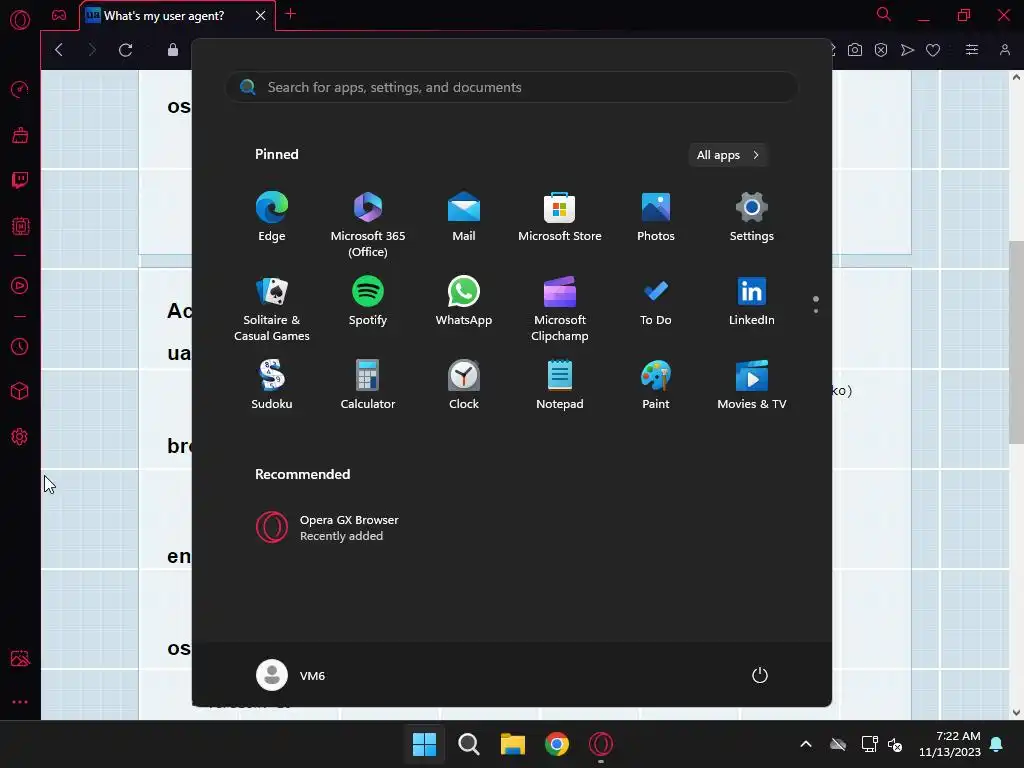Screen dimensions: 1024x768
Task: Open Twitch panel in sidebar
Action: tap(20, 180)
